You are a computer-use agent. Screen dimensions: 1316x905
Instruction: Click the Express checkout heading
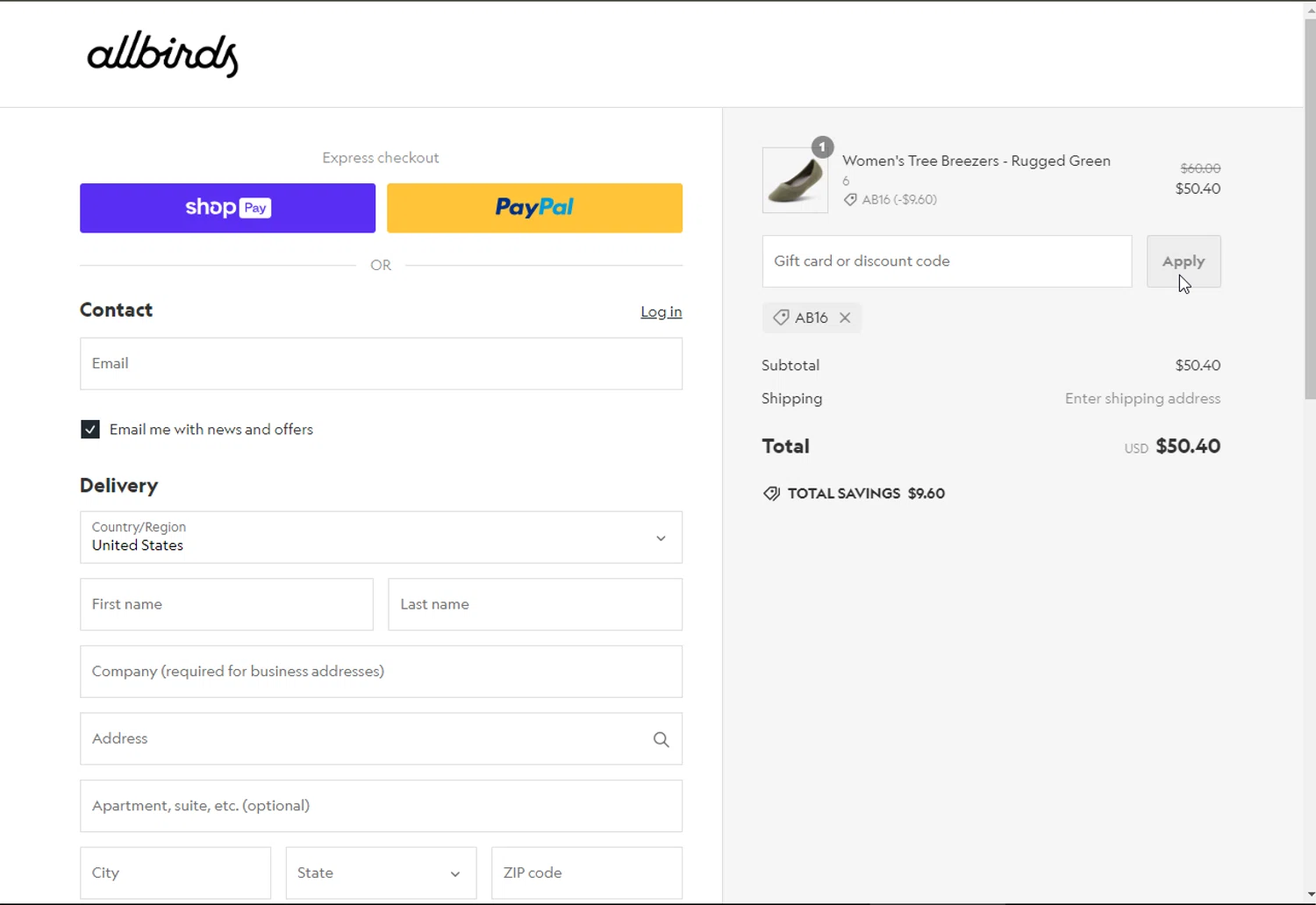pyautogui.click(x=381, y=158)
